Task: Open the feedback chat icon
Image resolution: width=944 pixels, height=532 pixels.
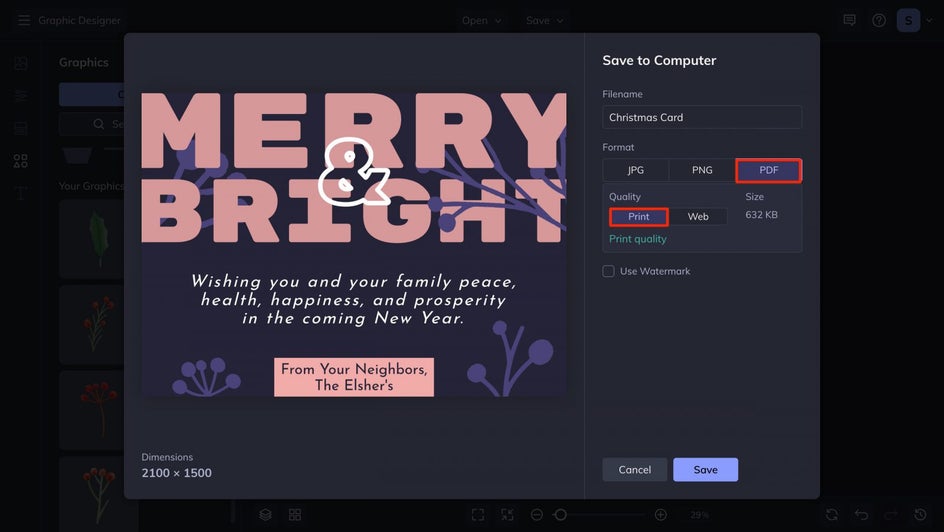Action: tap(849, 20)
